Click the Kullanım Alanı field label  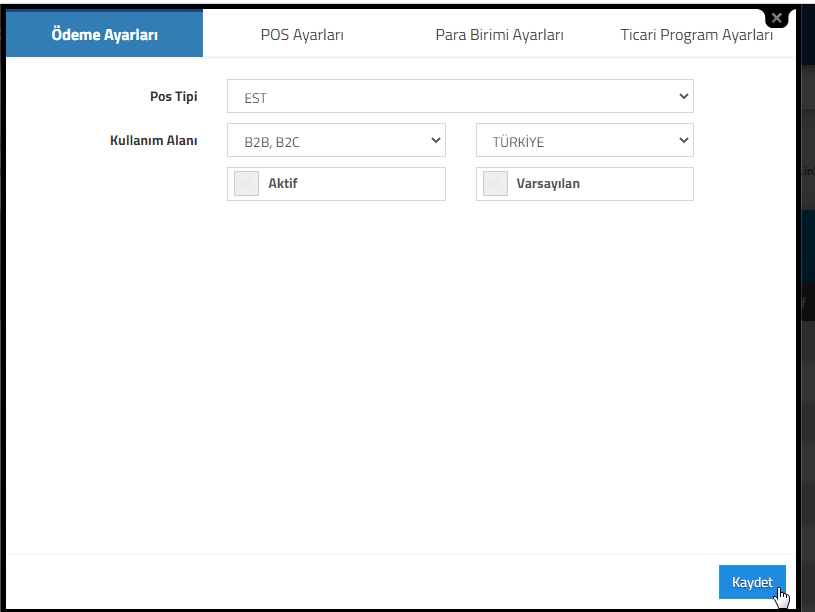[153, 140]
